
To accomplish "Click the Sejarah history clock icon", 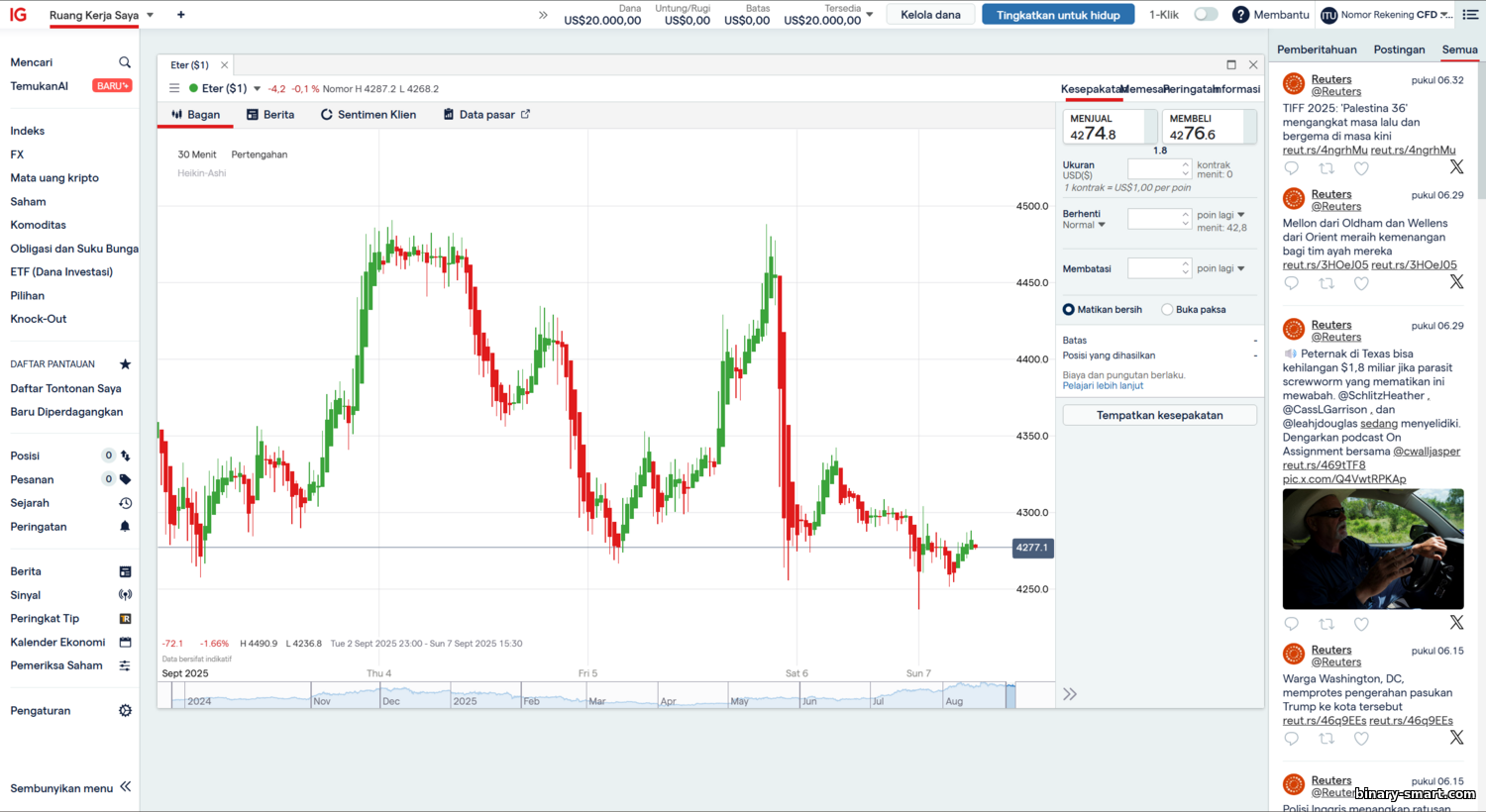I will tap(125, 503).
